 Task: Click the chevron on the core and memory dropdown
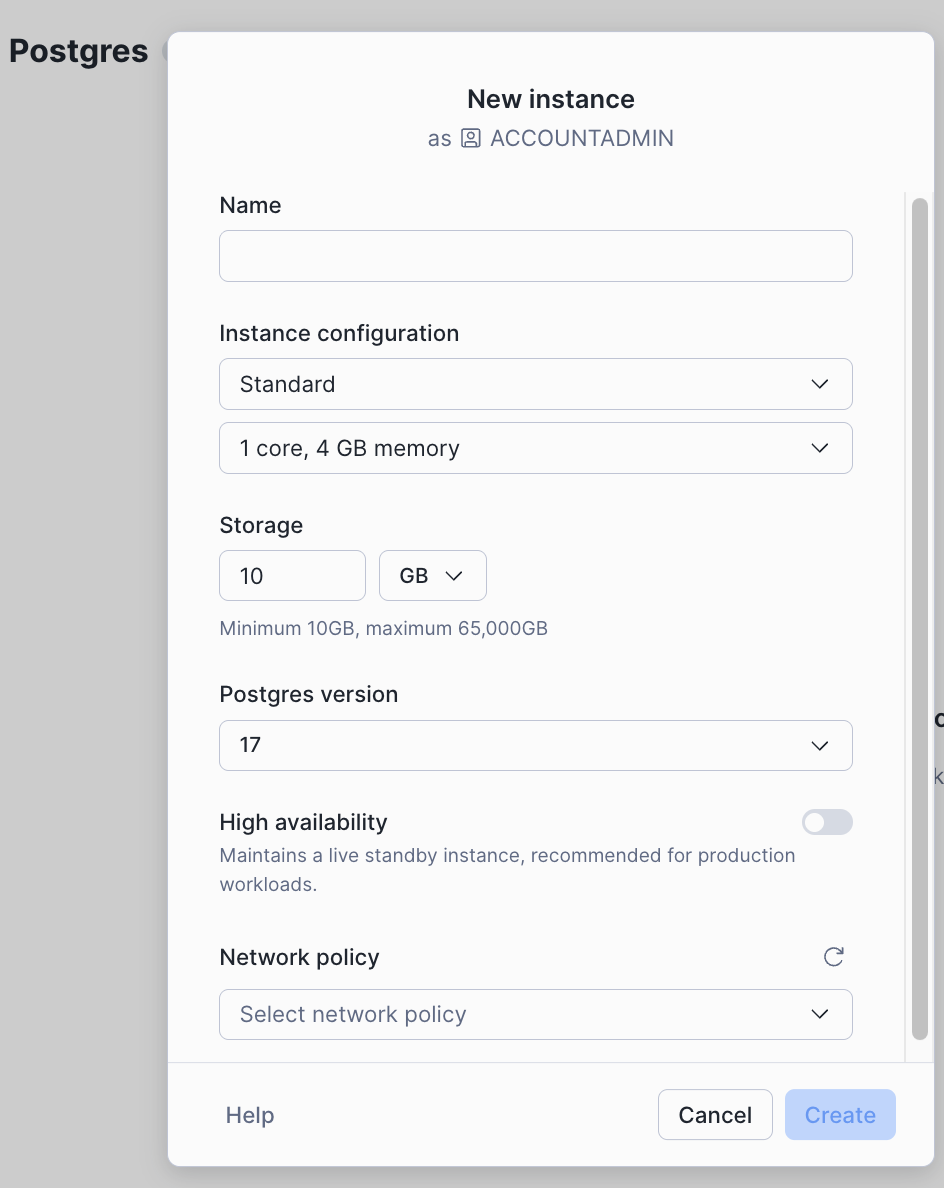click(x=819, y=448)
